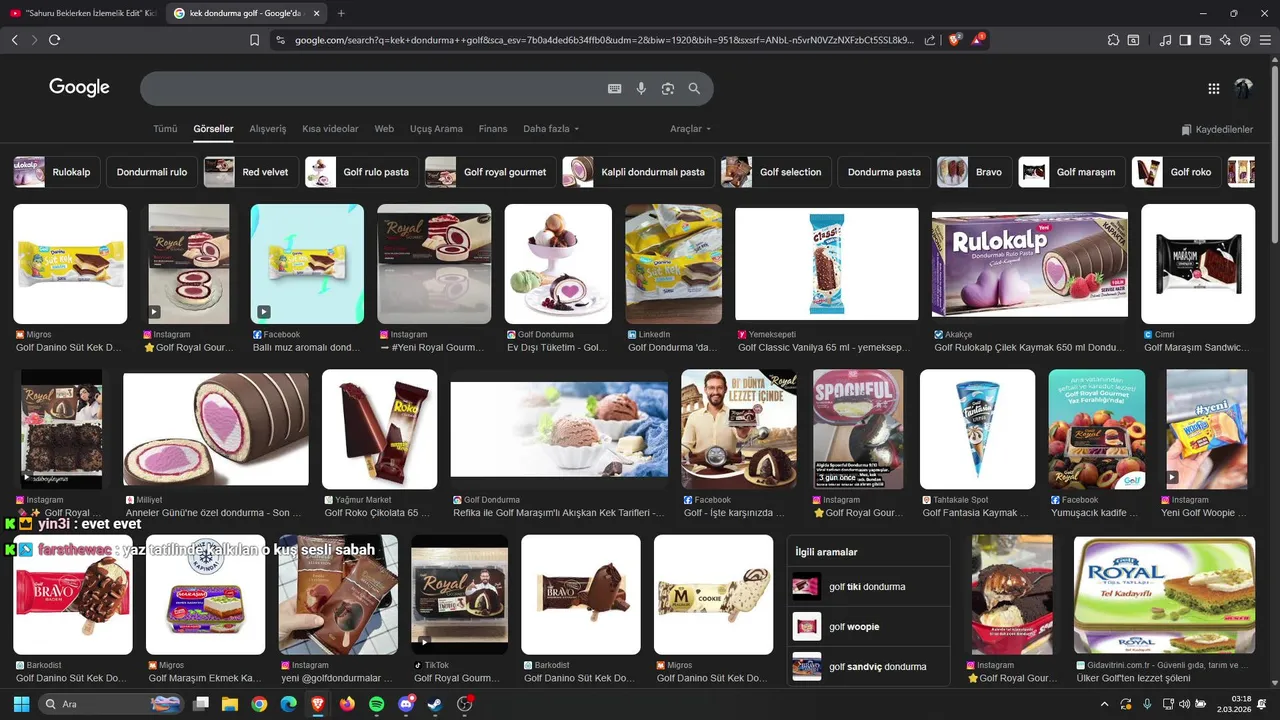This screenshot has width=1280, height=720.
Task: Open the Windows Start menu
Action: (x=20, y=704)
